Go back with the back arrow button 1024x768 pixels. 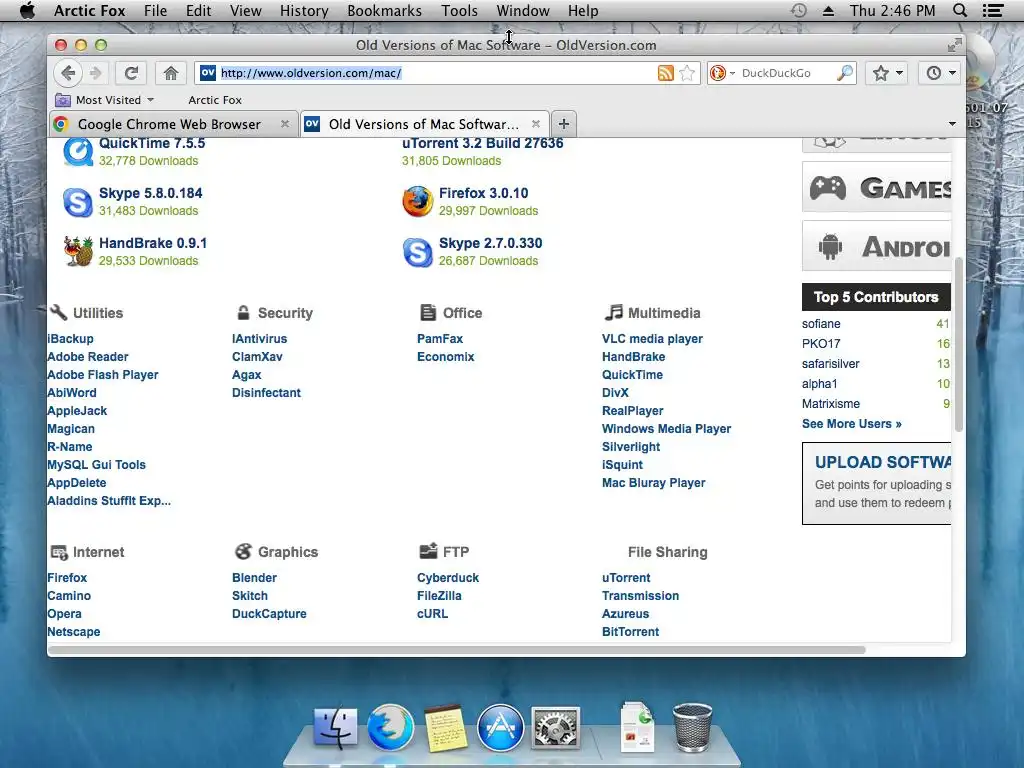(x=68, y=73)
